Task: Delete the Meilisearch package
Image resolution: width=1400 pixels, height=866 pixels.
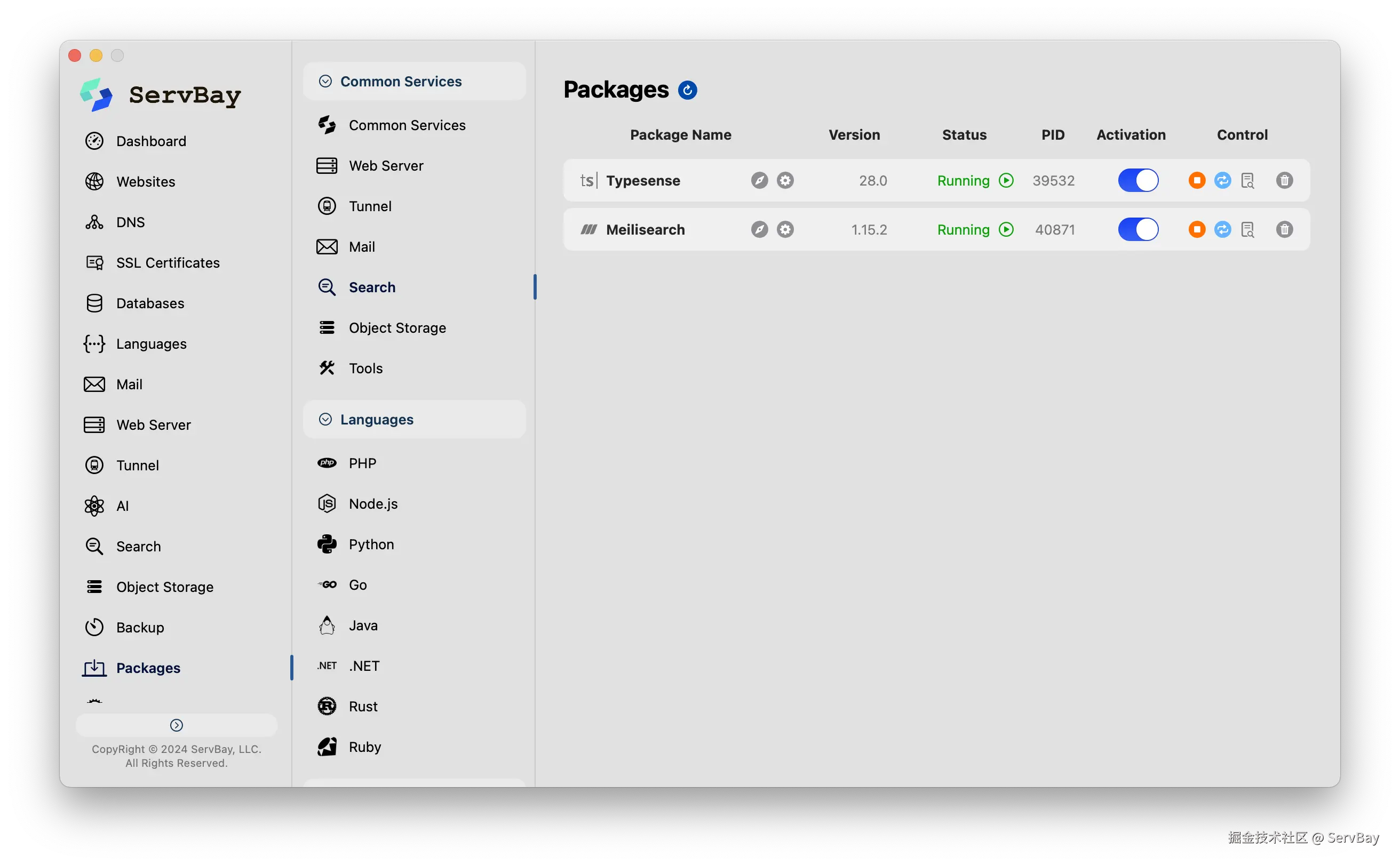Action: pos(1284,230)
